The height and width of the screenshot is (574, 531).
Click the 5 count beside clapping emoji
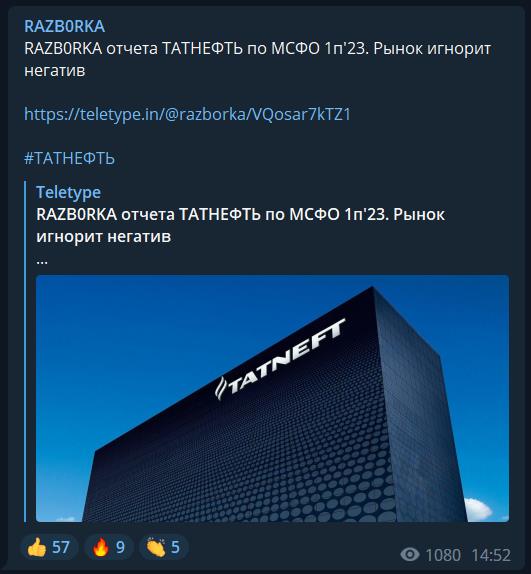(175, 548)
